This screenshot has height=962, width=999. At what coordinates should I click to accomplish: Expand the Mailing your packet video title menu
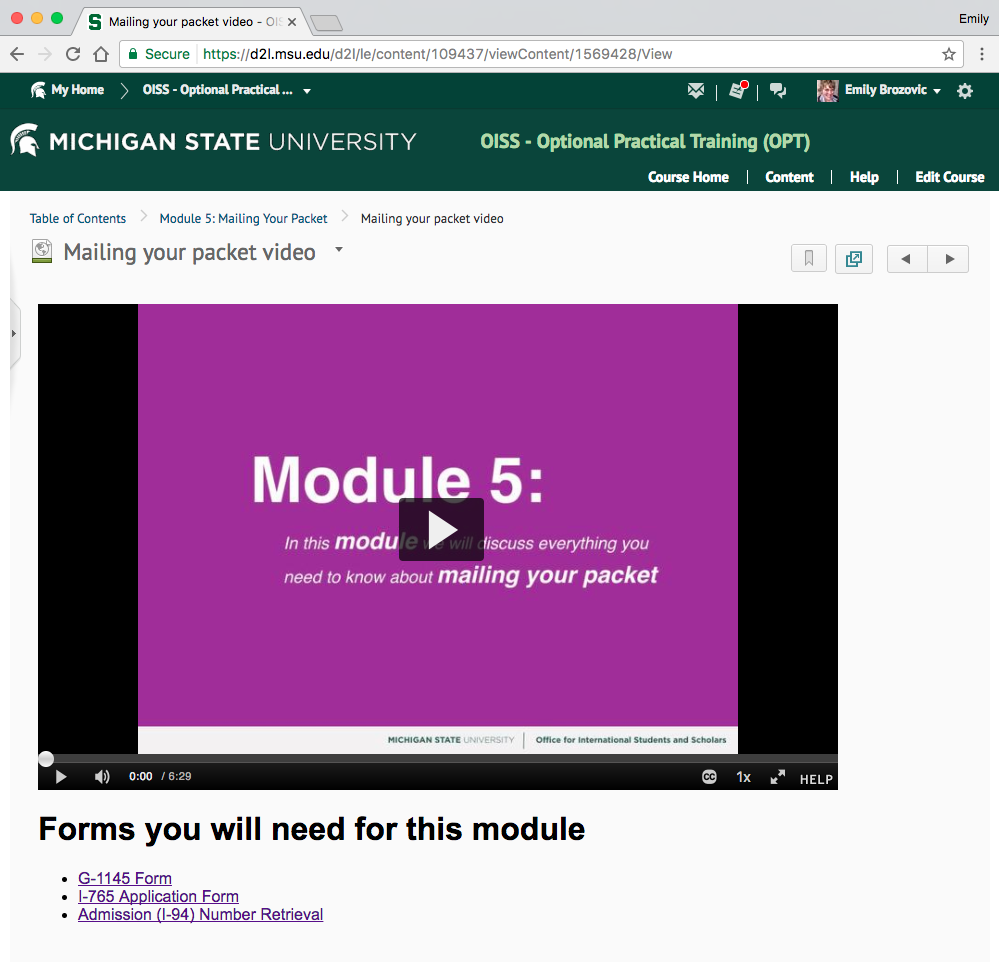pyautogui.click(x=339, y=250)
